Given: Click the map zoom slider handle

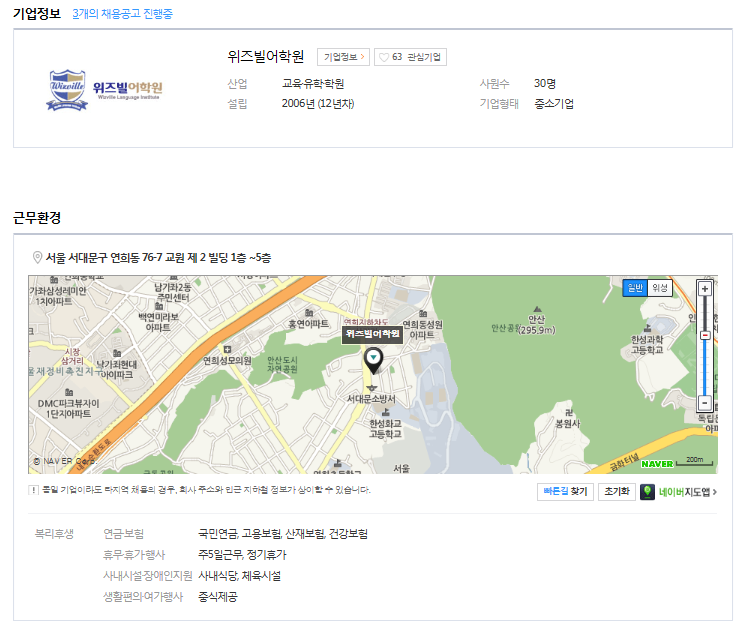Looking at the screenshot, I should 705,335.
